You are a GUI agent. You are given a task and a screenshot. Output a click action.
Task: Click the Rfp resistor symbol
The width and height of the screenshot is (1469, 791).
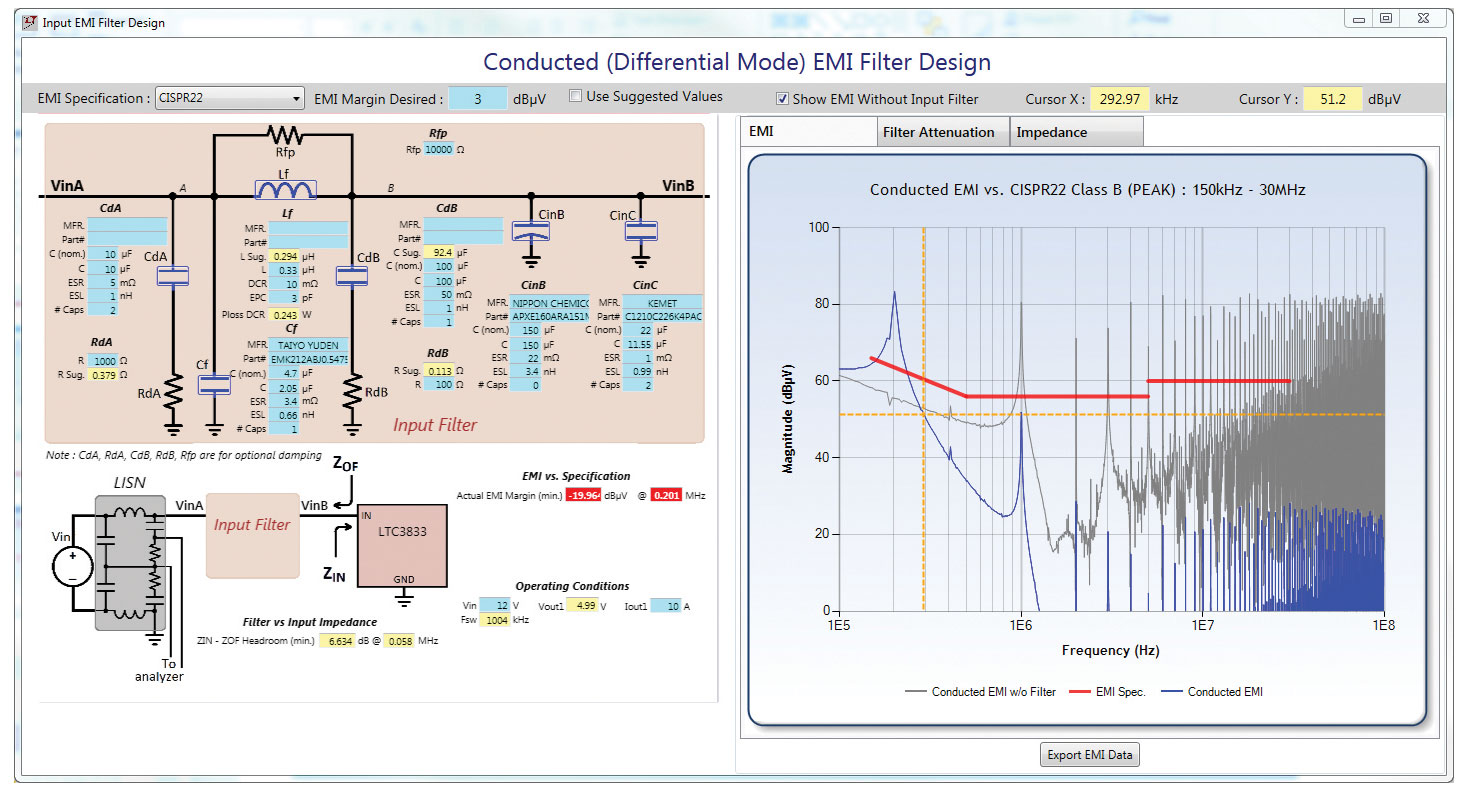coord(283,135)
